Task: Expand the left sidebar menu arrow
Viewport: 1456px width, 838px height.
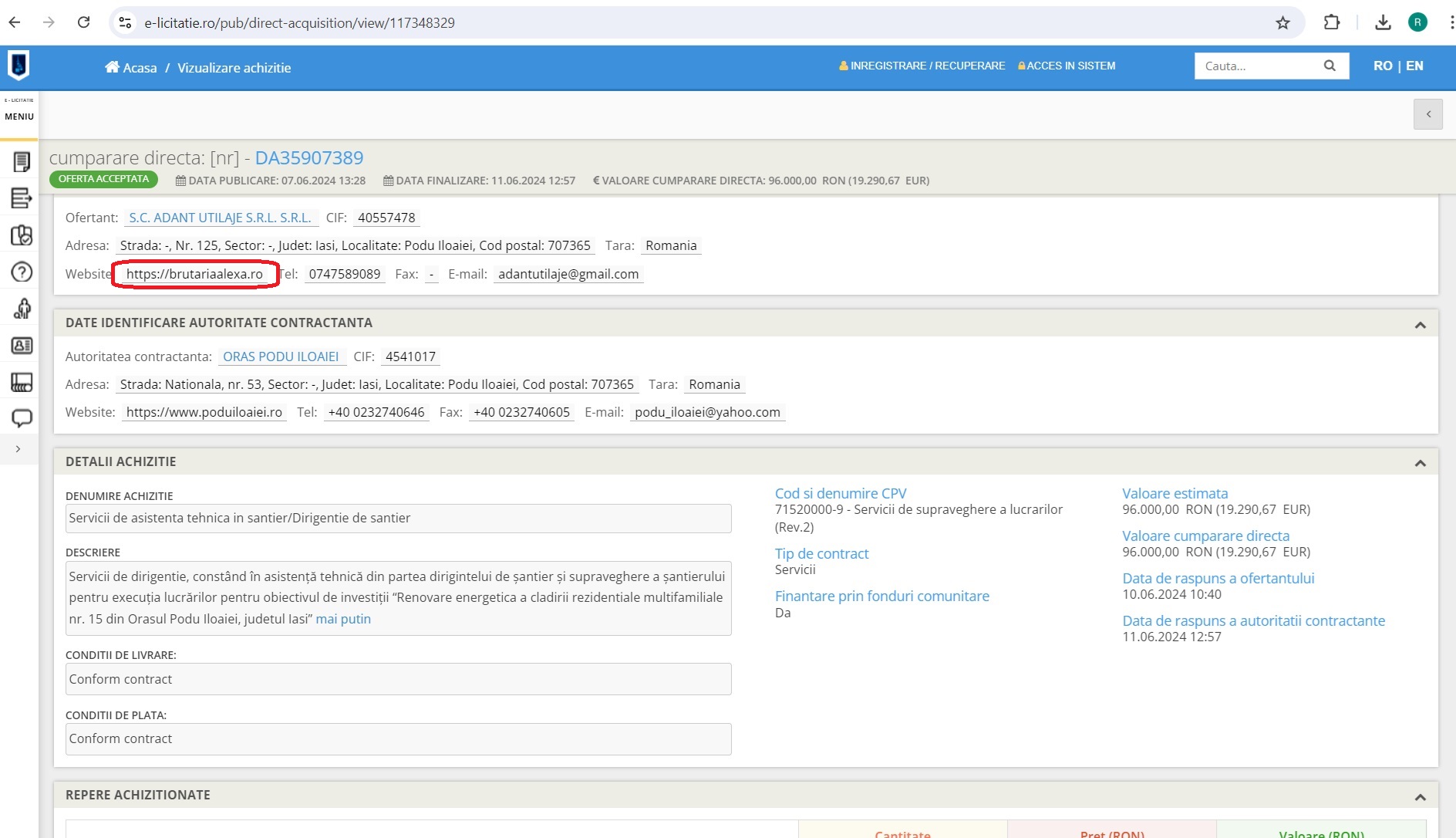Action: 18,449
